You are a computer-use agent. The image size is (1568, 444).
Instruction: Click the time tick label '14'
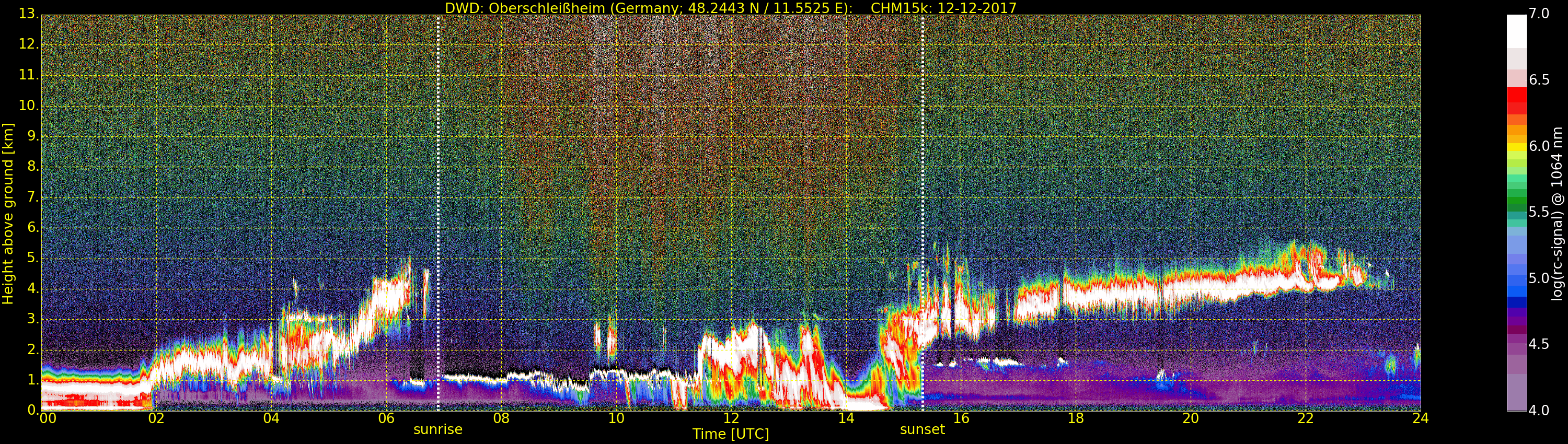point(846,418)
